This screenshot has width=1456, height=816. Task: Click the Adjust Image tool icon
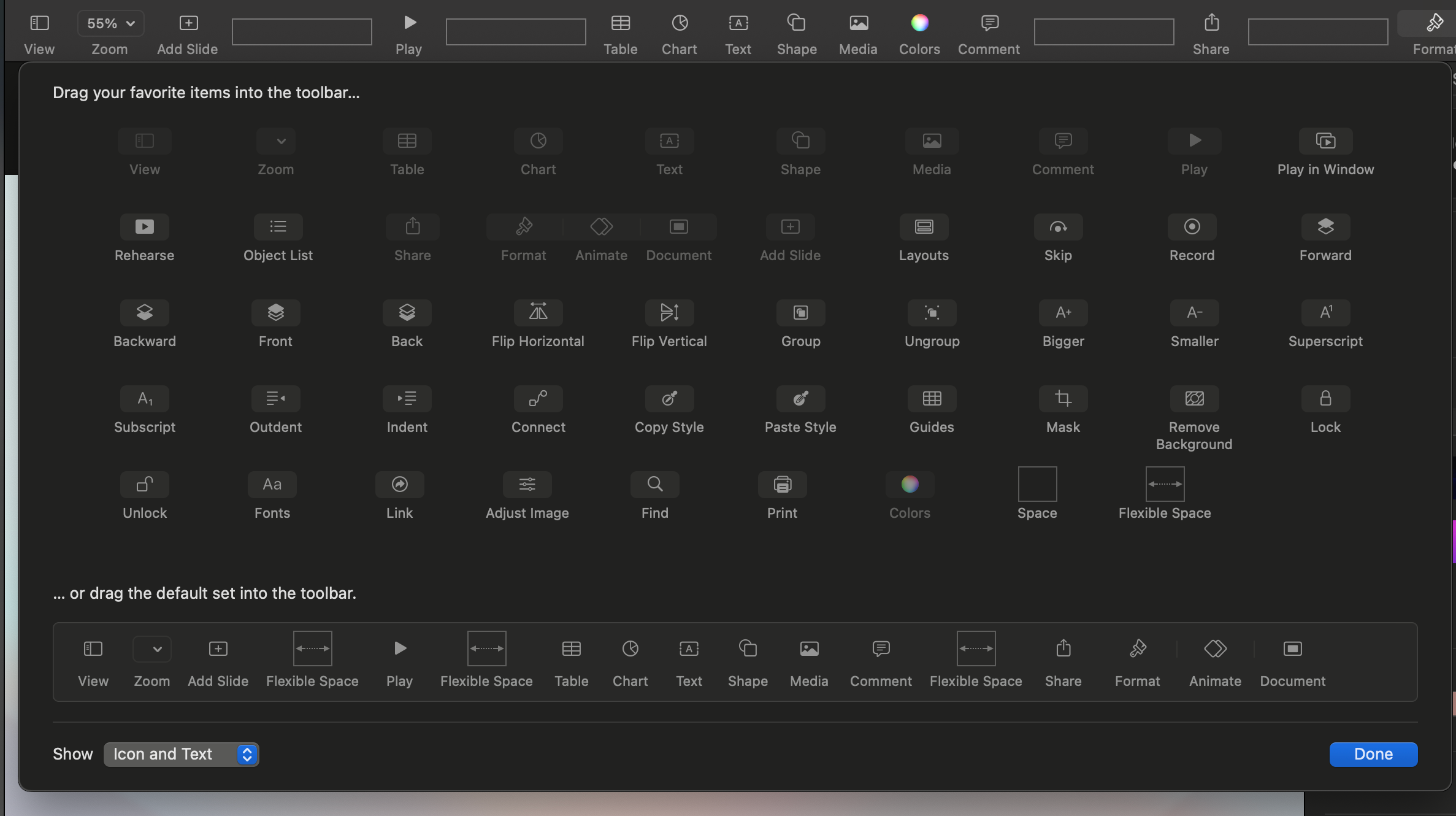pos(528,484)
